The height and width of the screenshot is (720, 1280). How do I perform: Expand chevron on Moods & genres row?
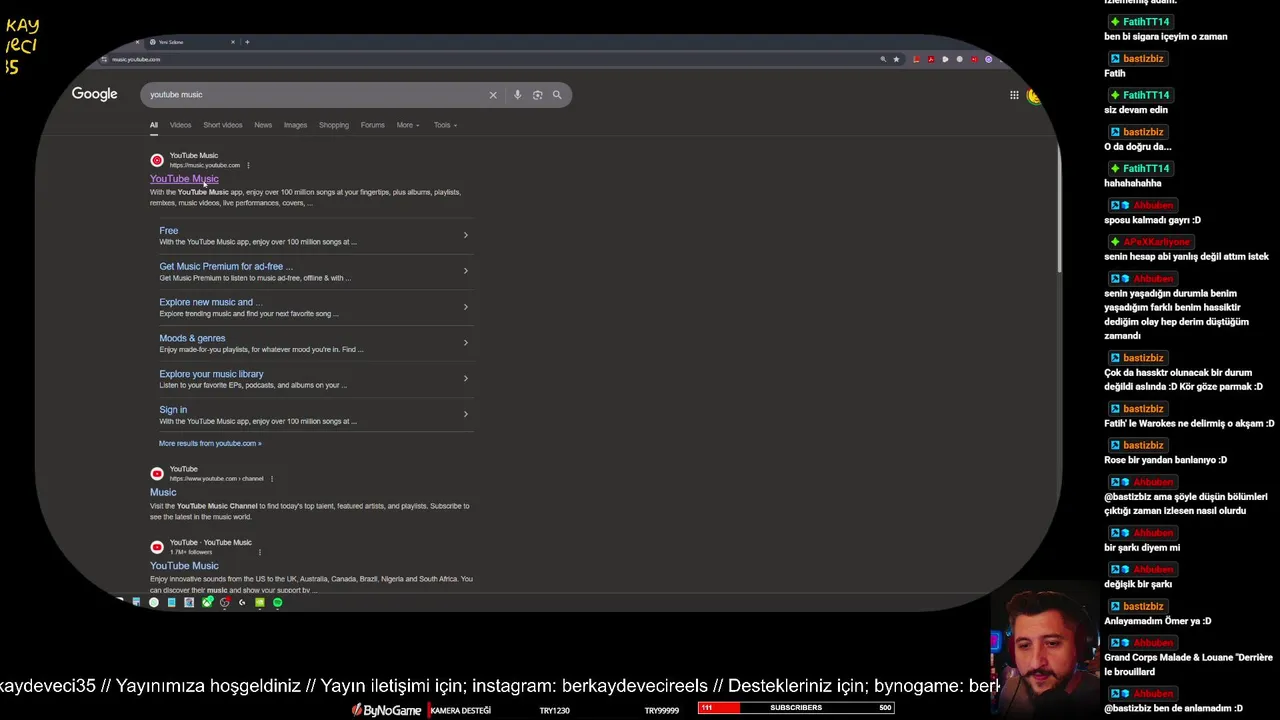pos(465,343)
